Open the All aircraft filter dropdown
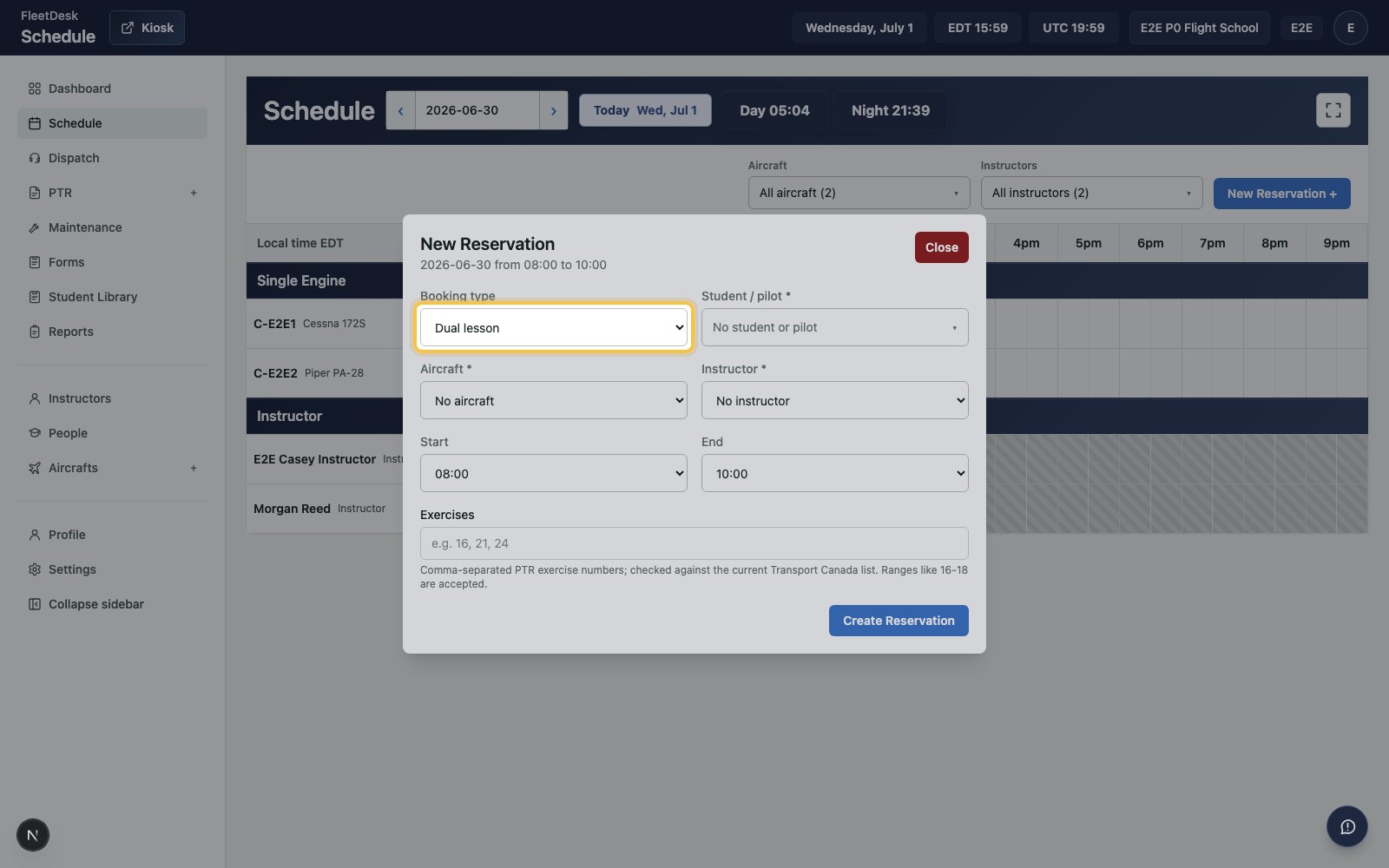Viewport: 1389px width, 868px height. (859, 193)
